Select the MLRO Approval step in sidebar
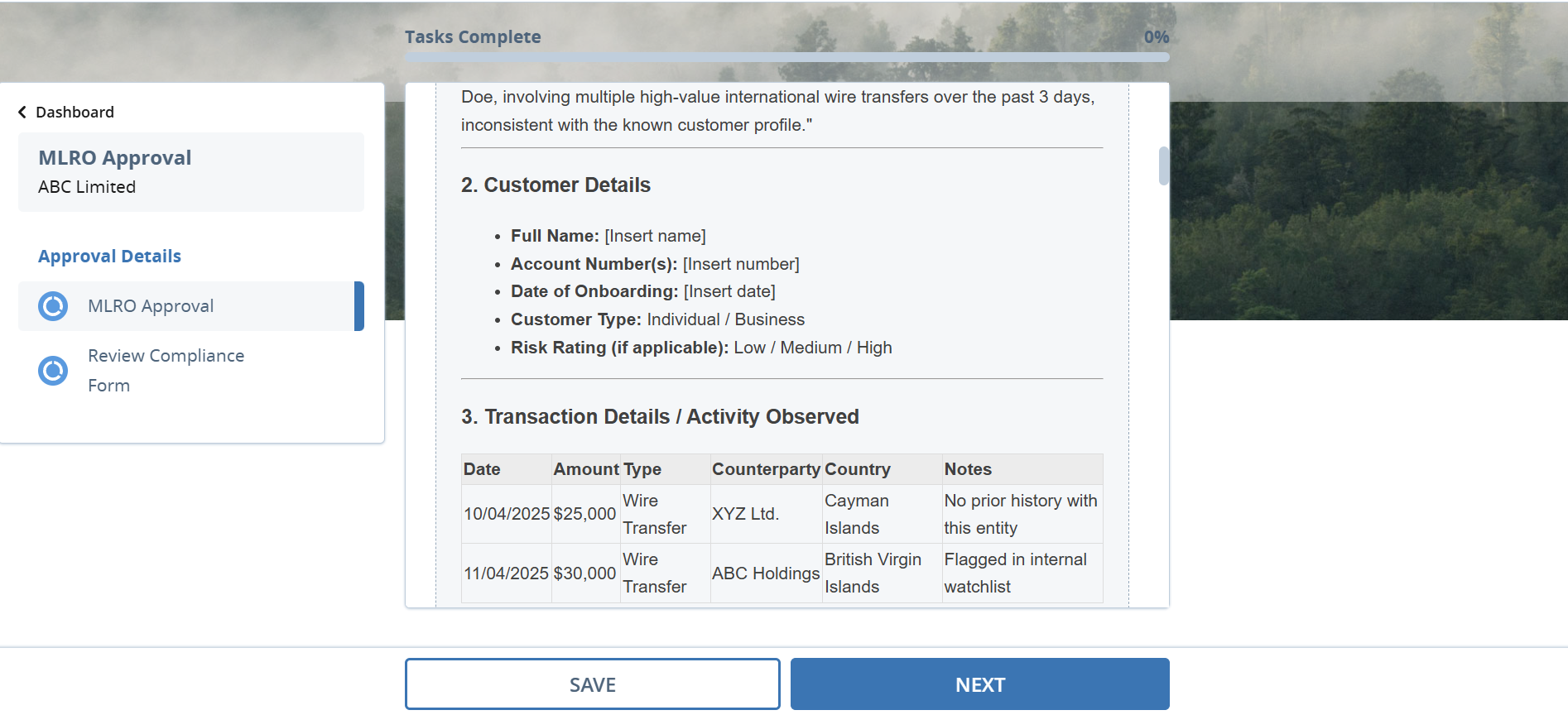The height and width of the screenshot is (715, 1568). pyautogui.click(x=151, y=306)
